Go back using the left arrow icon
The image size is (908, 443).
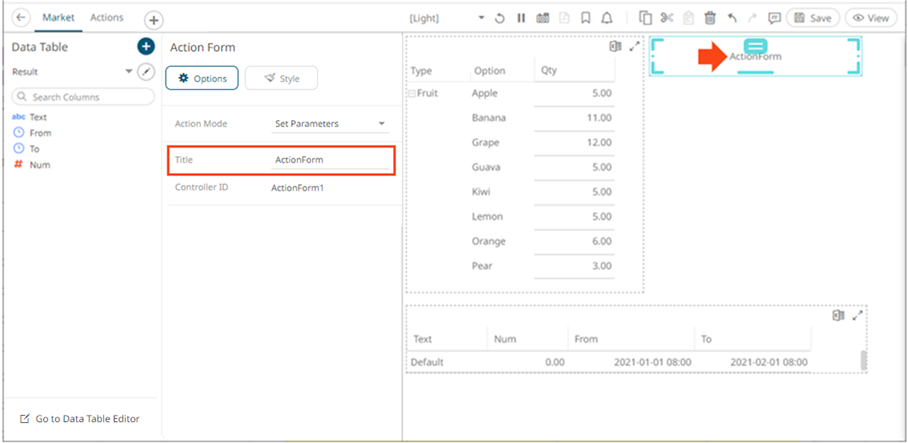(21, 18)
